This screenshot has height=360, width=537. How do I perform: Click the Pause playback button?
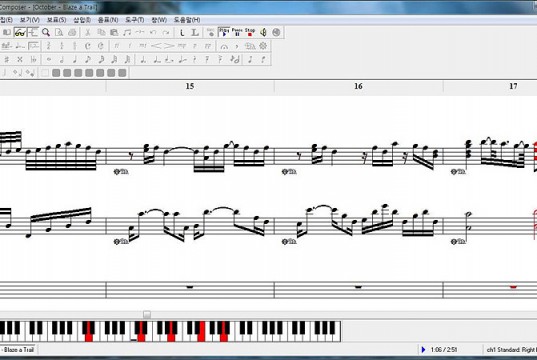tap(237, 32)
